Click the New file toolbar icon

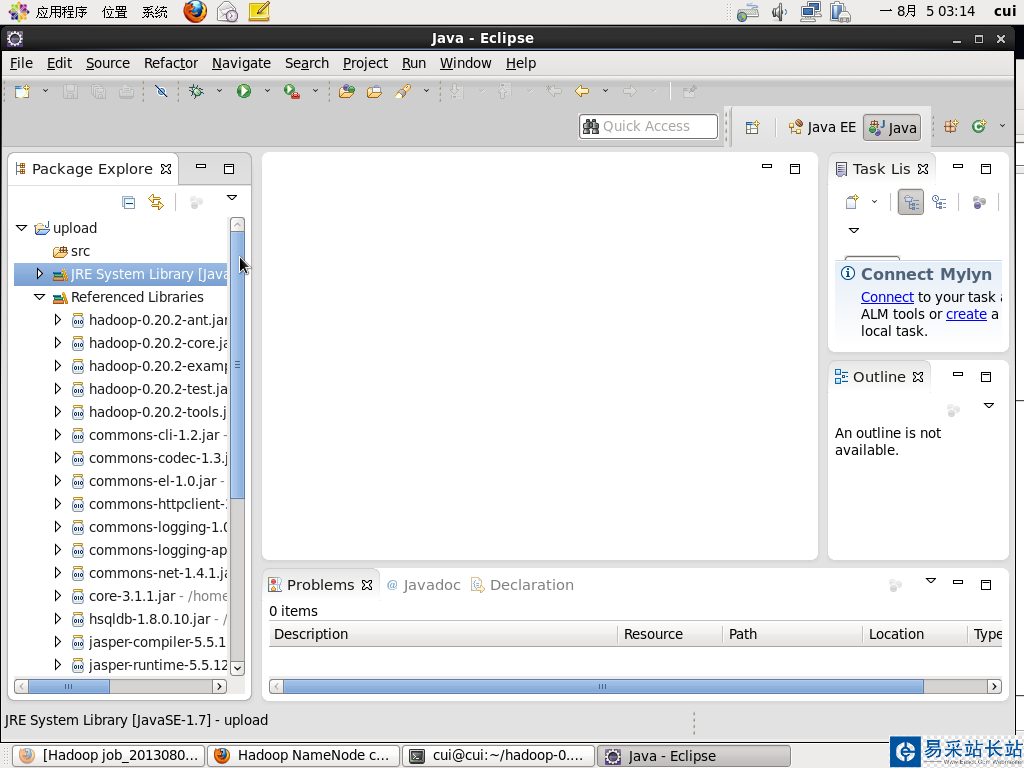[x=22, y=91]
